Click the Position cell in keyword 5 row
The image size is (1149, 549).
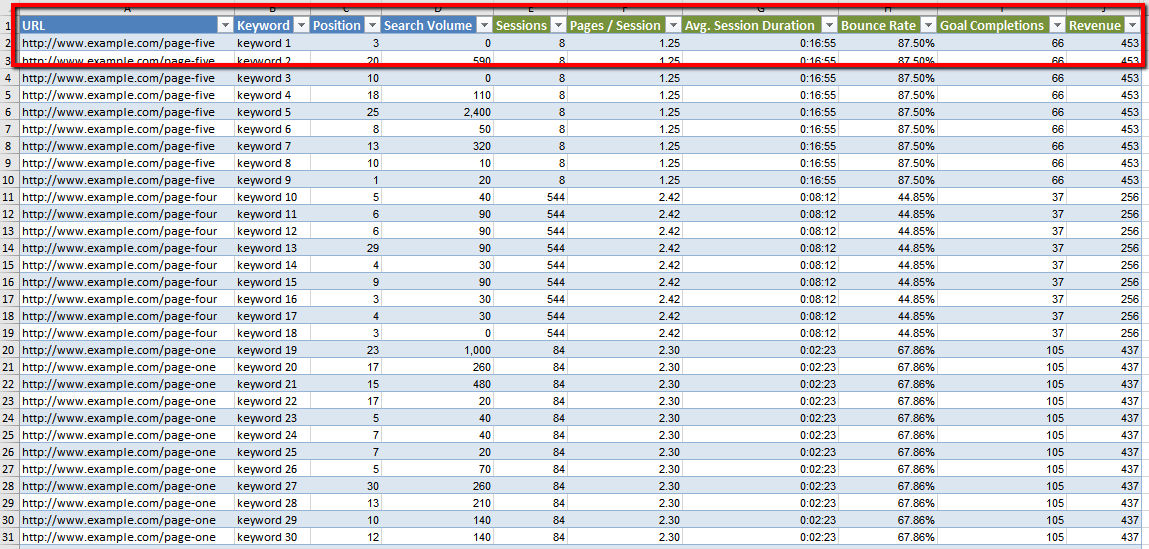click(346, 111)
